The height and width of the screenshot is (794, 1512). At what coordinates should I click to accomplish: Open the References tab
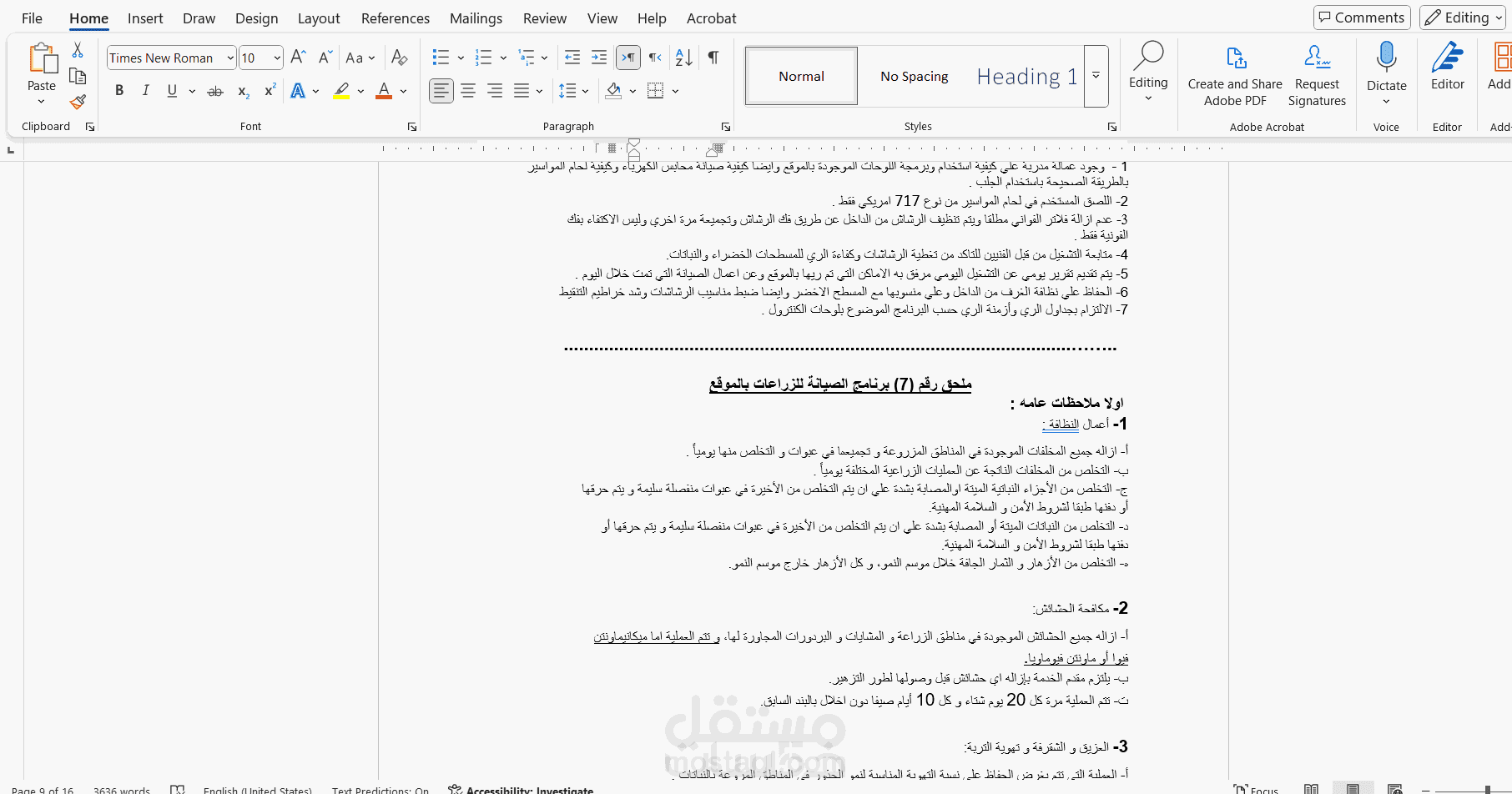coord(396,18)
